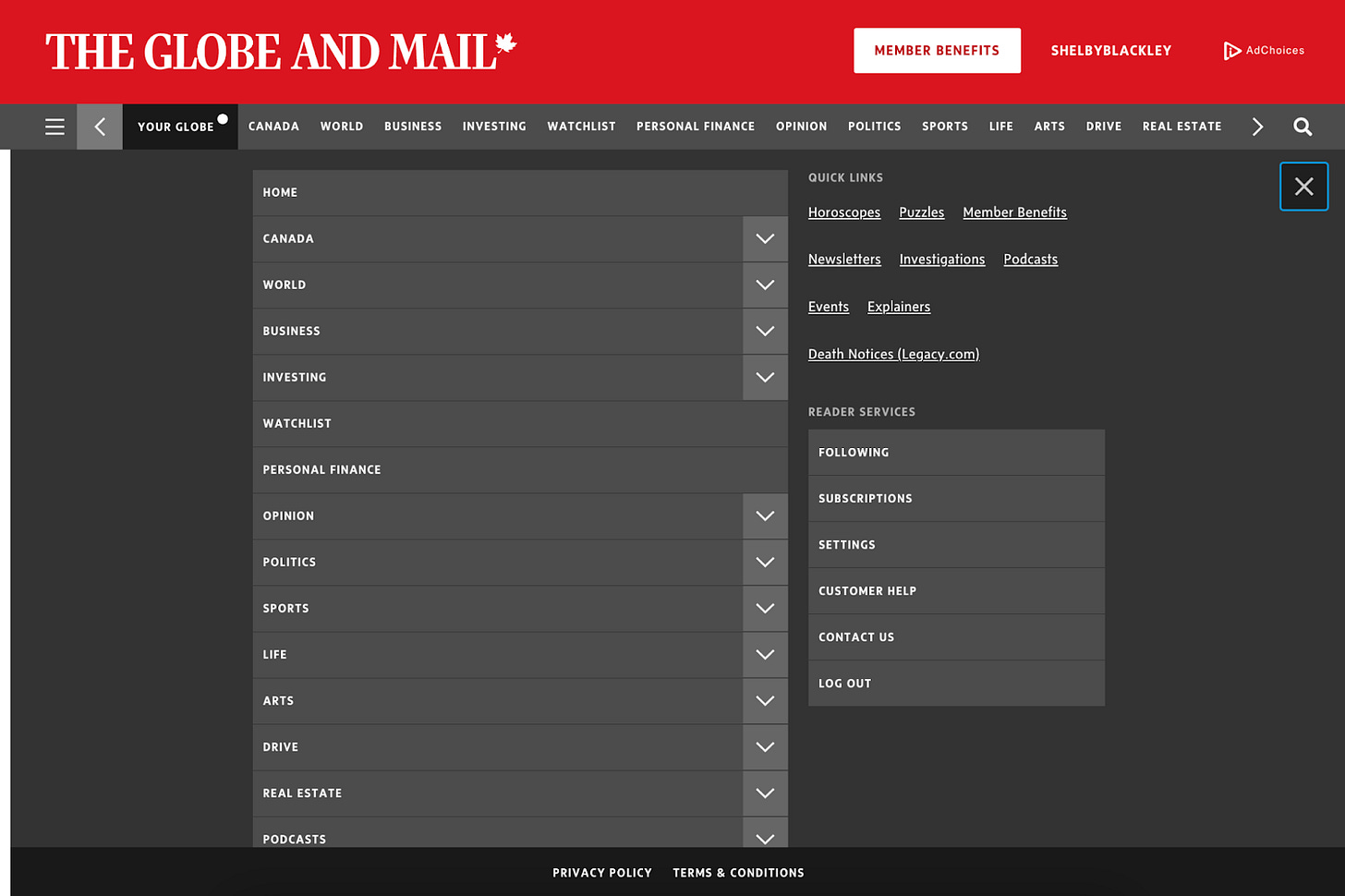Open the Events quick link
Viewport: 1345px width, 896px height.
pyautogui.click(x=829, y=307)
